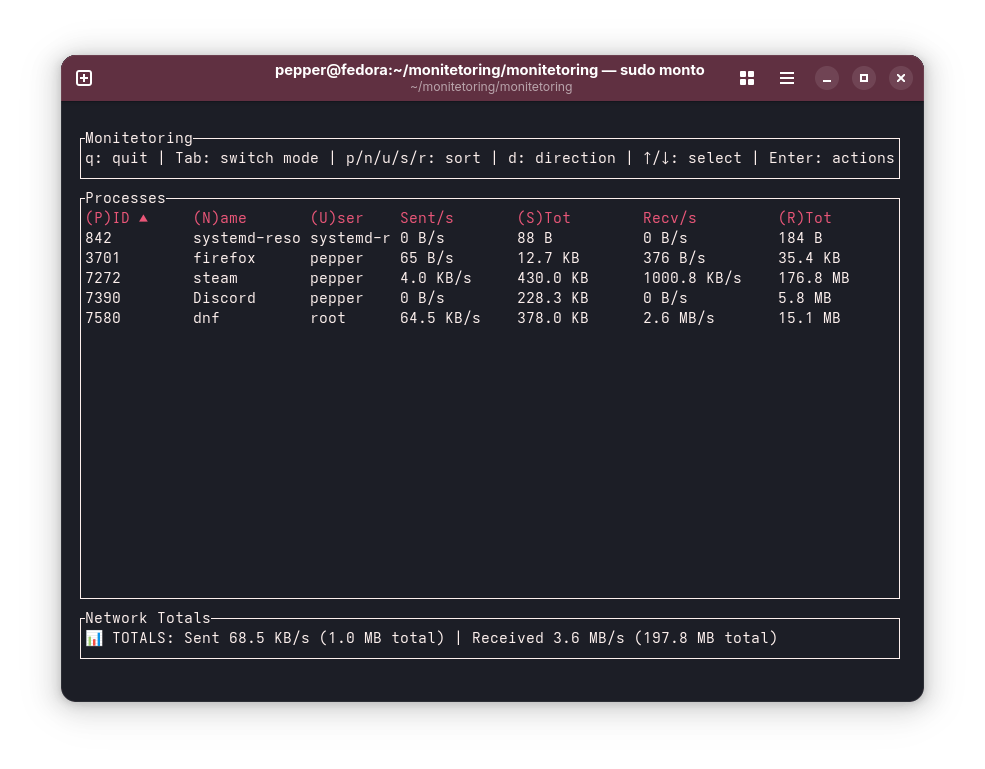Click Discord's 228.3 KB sent total

click(553, 298)
